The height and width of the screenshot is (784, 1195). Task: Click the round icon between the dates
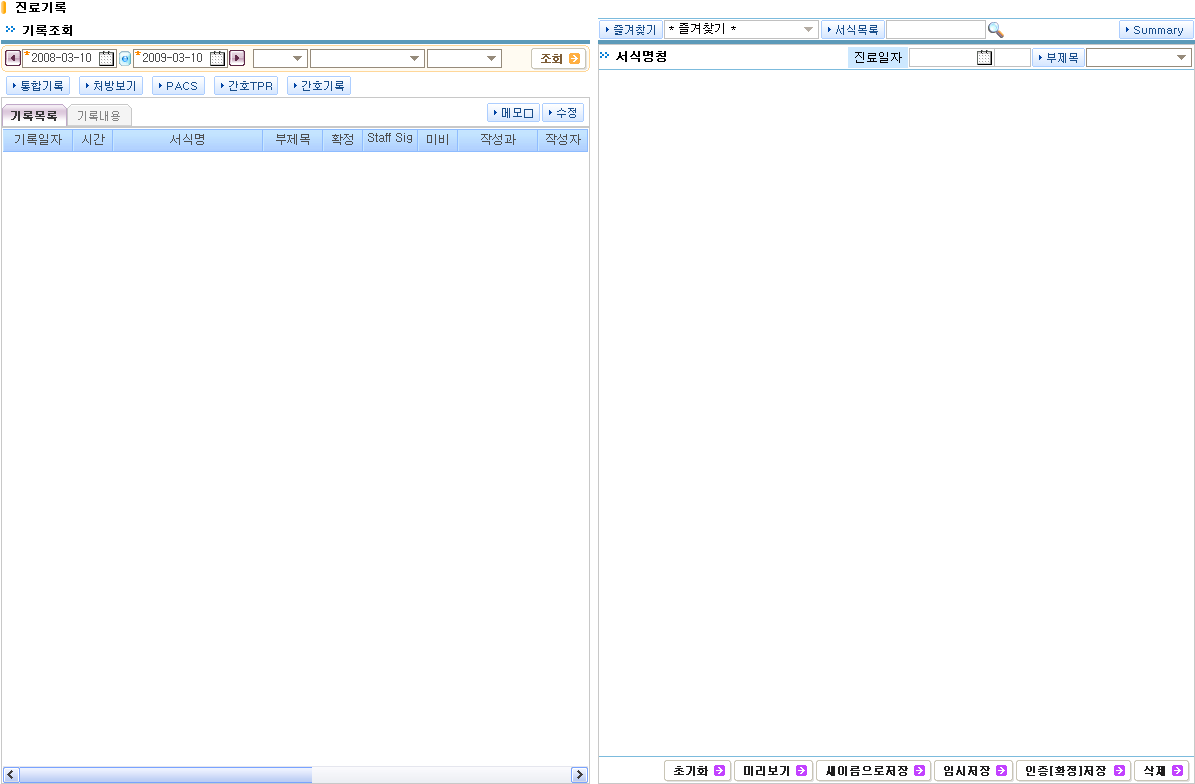[125, 59]
